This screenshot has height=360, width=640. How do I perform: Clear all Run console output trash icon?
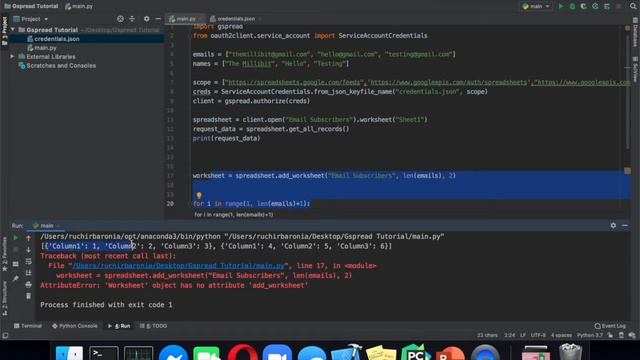[29, 296]
